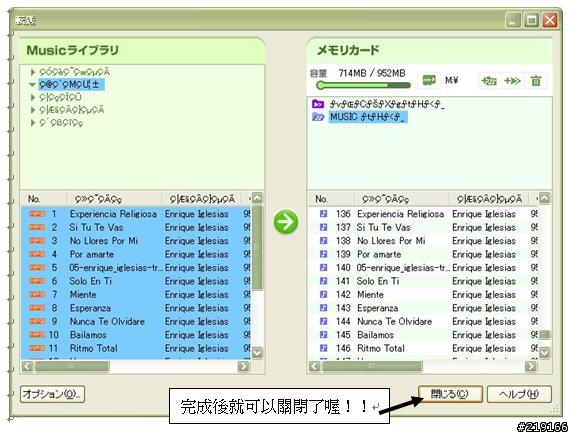The width and height of the screenshot is (573, 435).
Task: Click library list scroll down arrow
Action: [257, 353]
